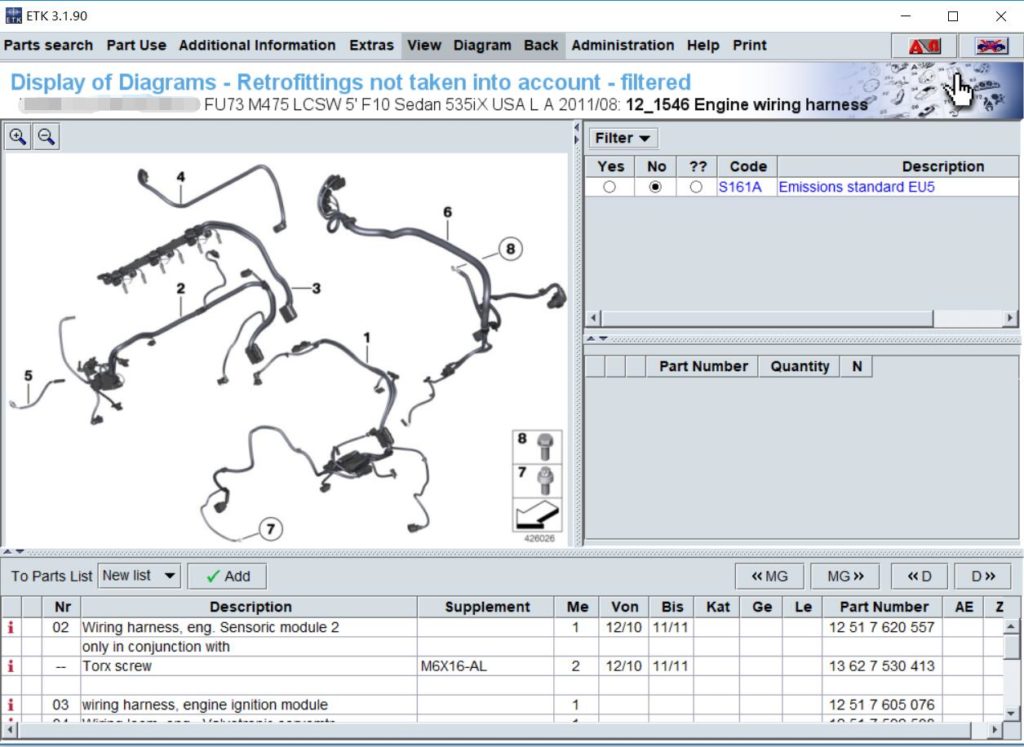The width and height of the screenshot is (1024, 747).
Task: Select the Yes radio button for S161A
Action: (x=610, y=187)
